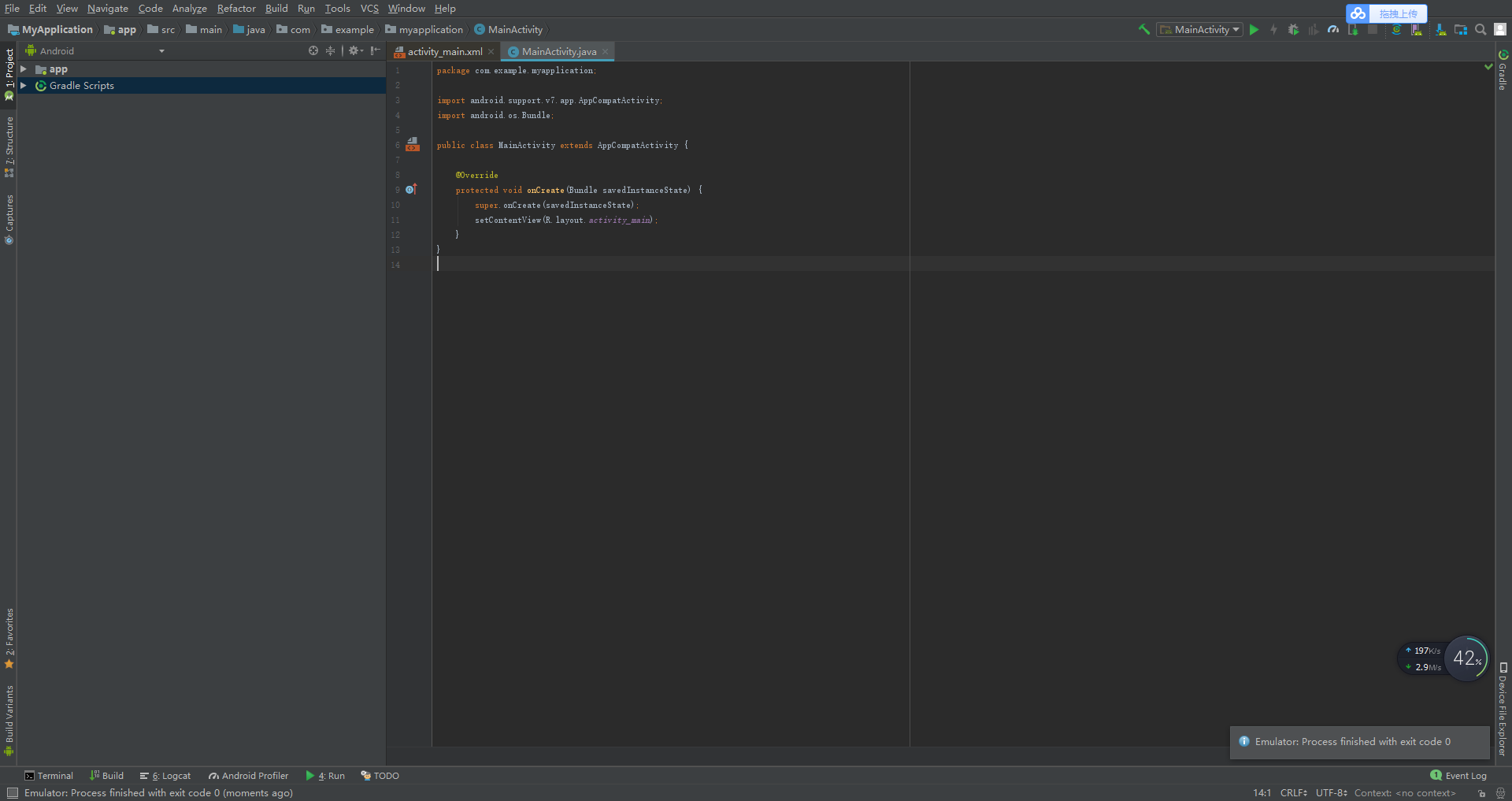The image size is (1512, 801).
Task: Close the MainActivity.java tab
Action: [606, 51]
